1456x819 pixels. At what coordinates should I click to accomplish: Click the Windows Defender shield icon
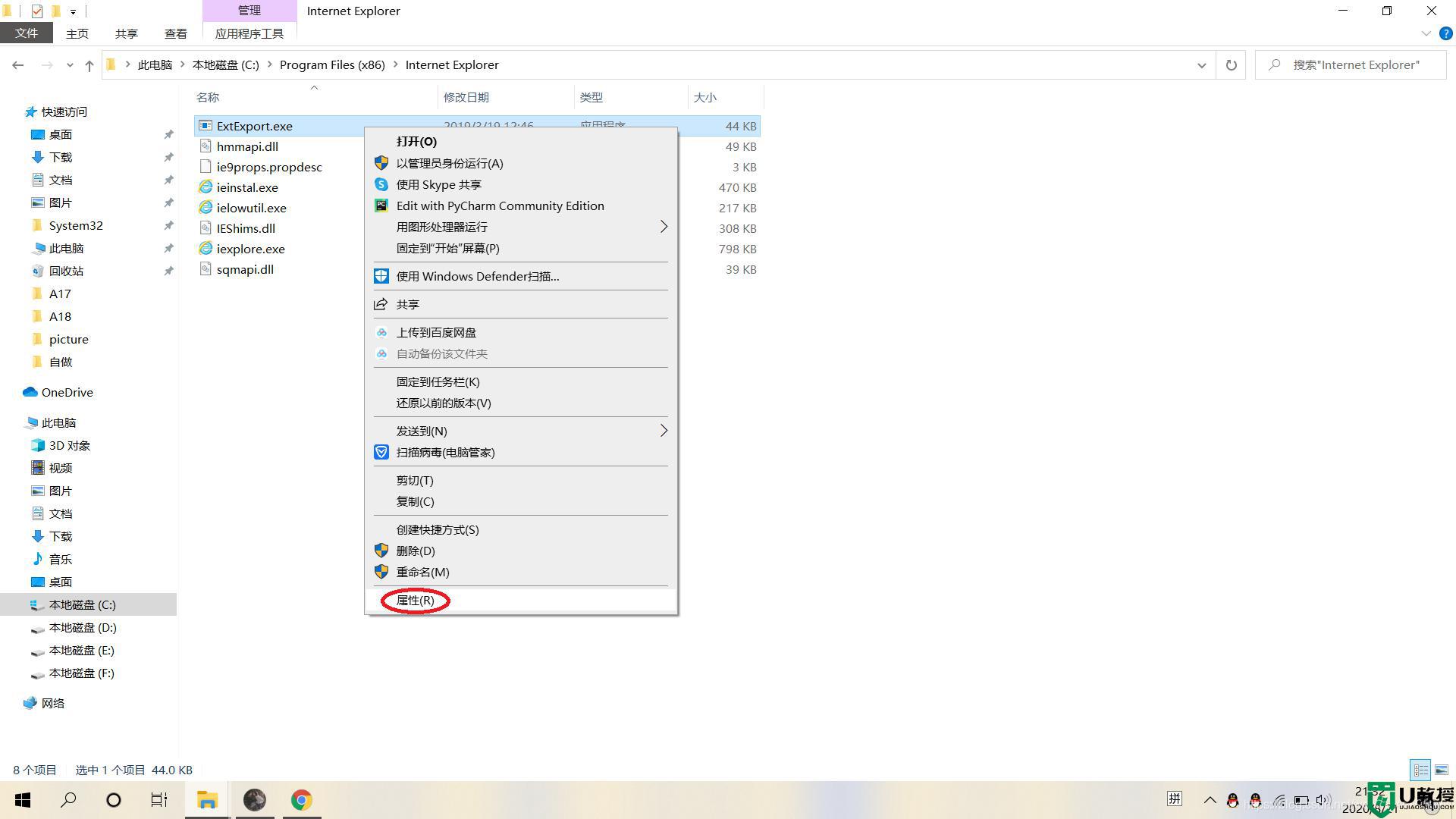tap(381, 276)
